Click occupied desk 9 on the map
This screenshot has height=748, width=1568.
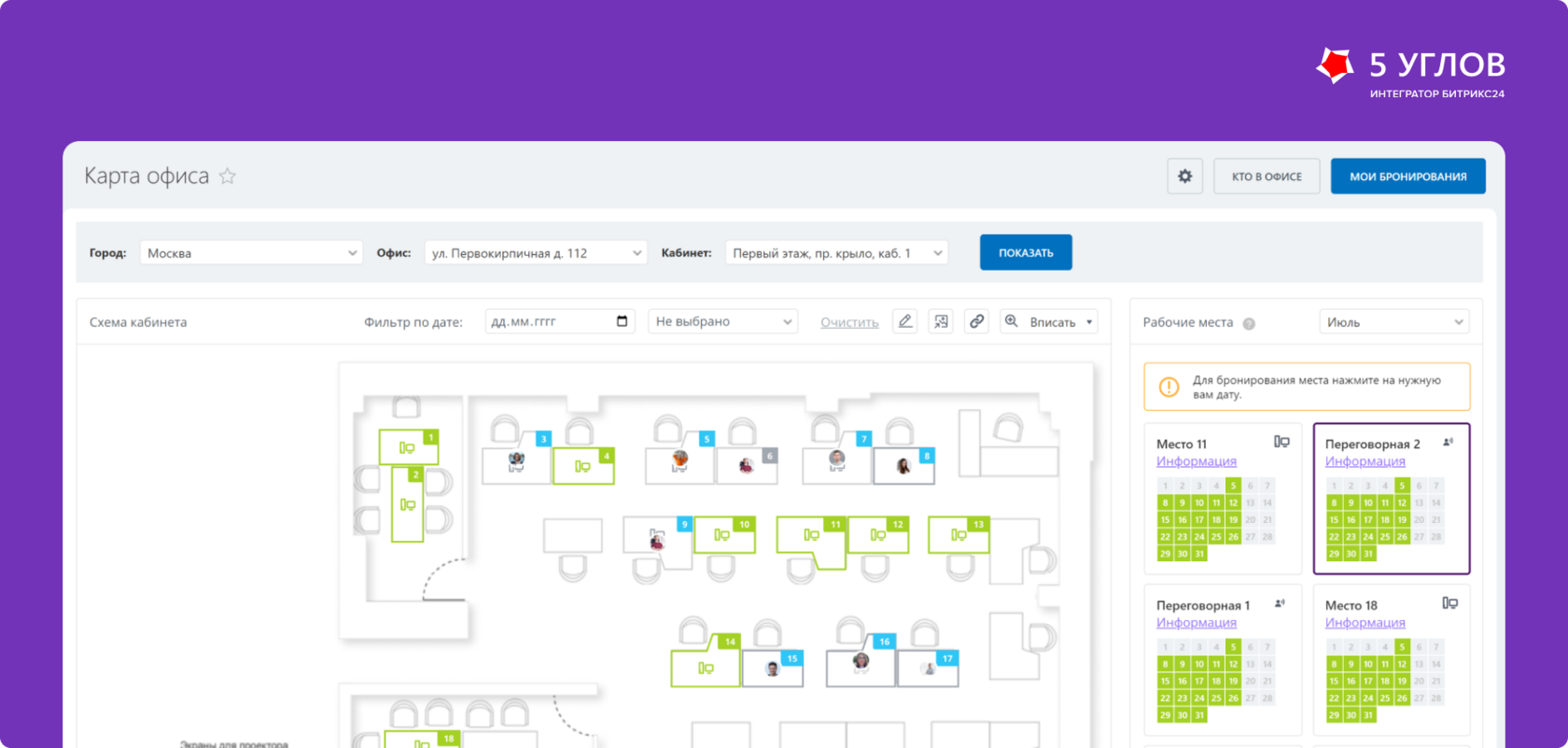(657, 541)
